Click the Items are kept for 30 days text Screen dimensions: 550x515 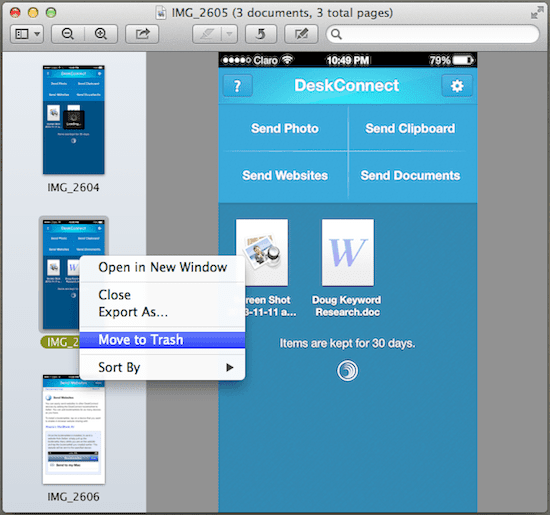coord(347,343)
